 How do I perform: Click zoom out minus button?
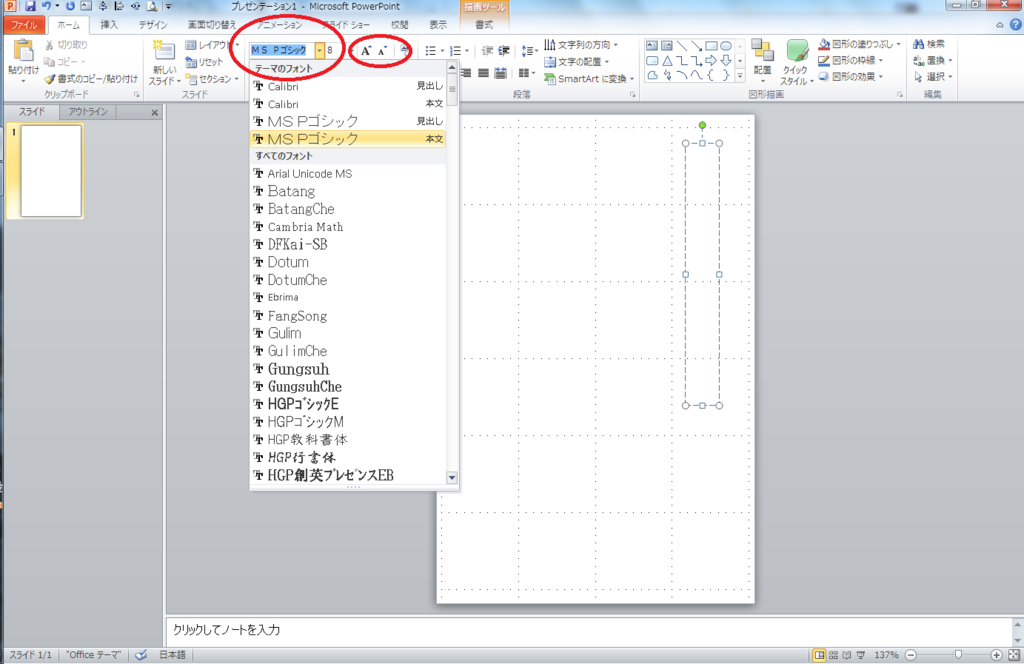point(911,654)
